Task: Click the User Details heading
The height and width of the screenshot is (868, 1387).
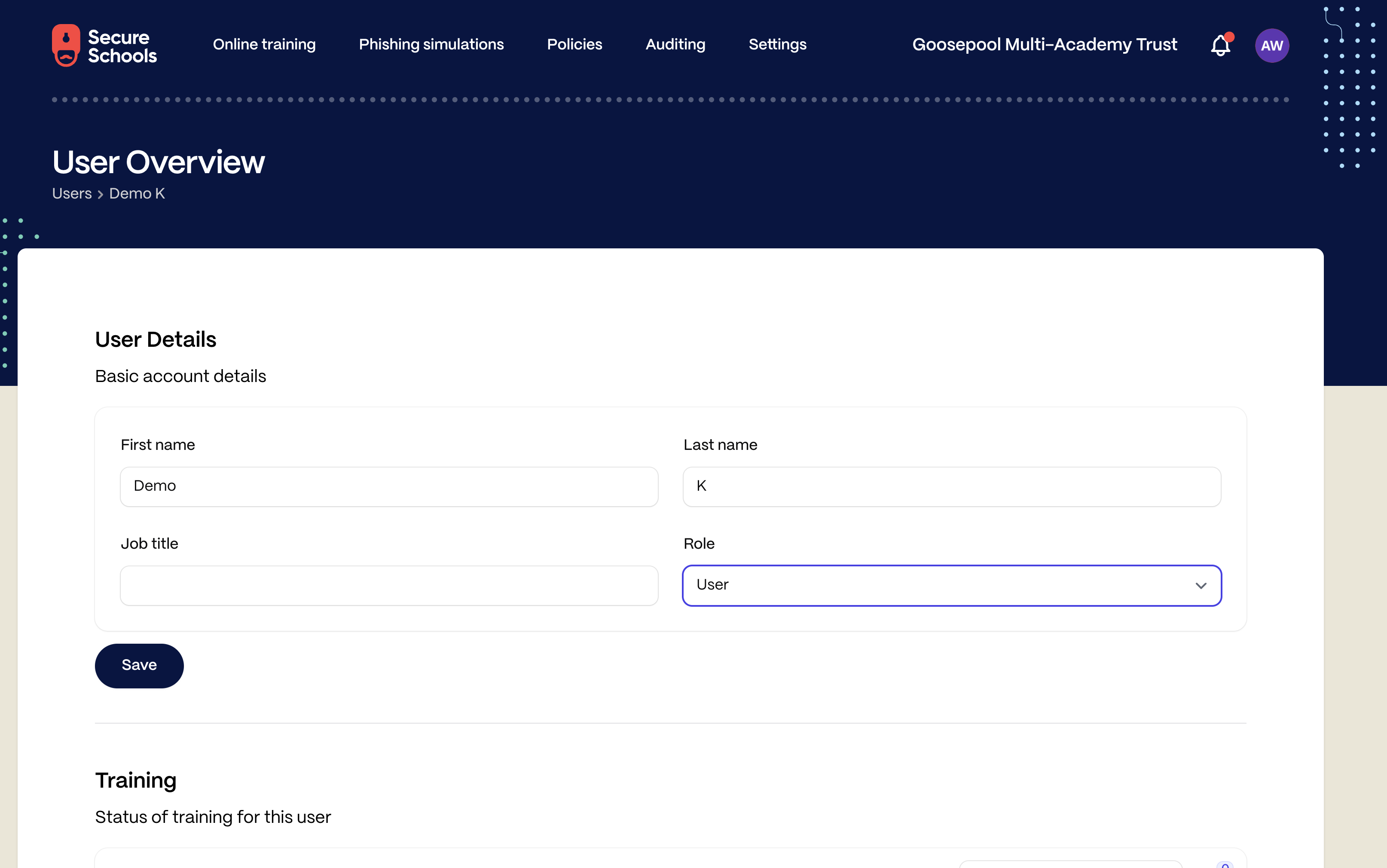Action: [156, 339]
